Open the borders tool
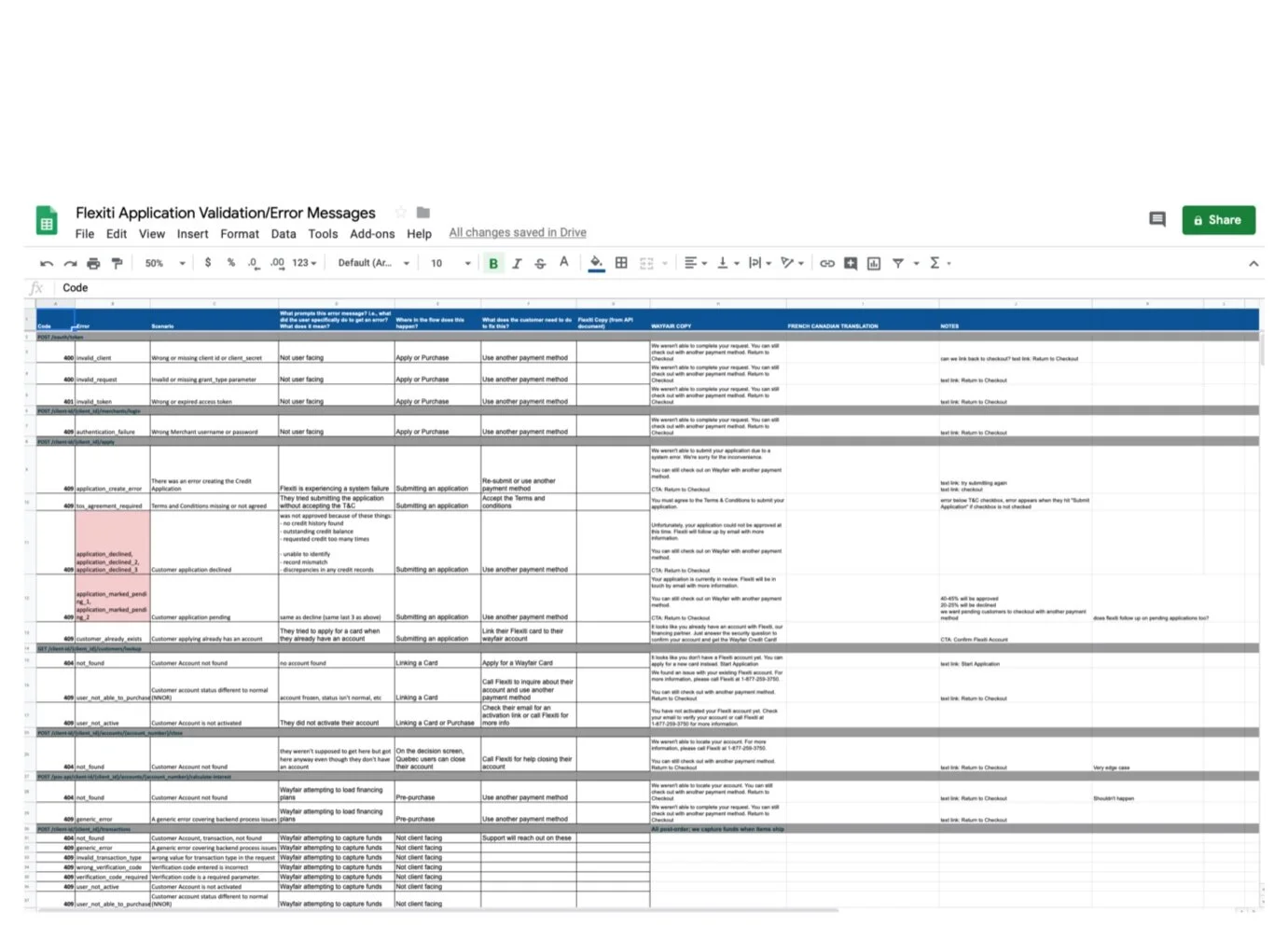This screenshot has height=940, width=1288. pos(621,263)
